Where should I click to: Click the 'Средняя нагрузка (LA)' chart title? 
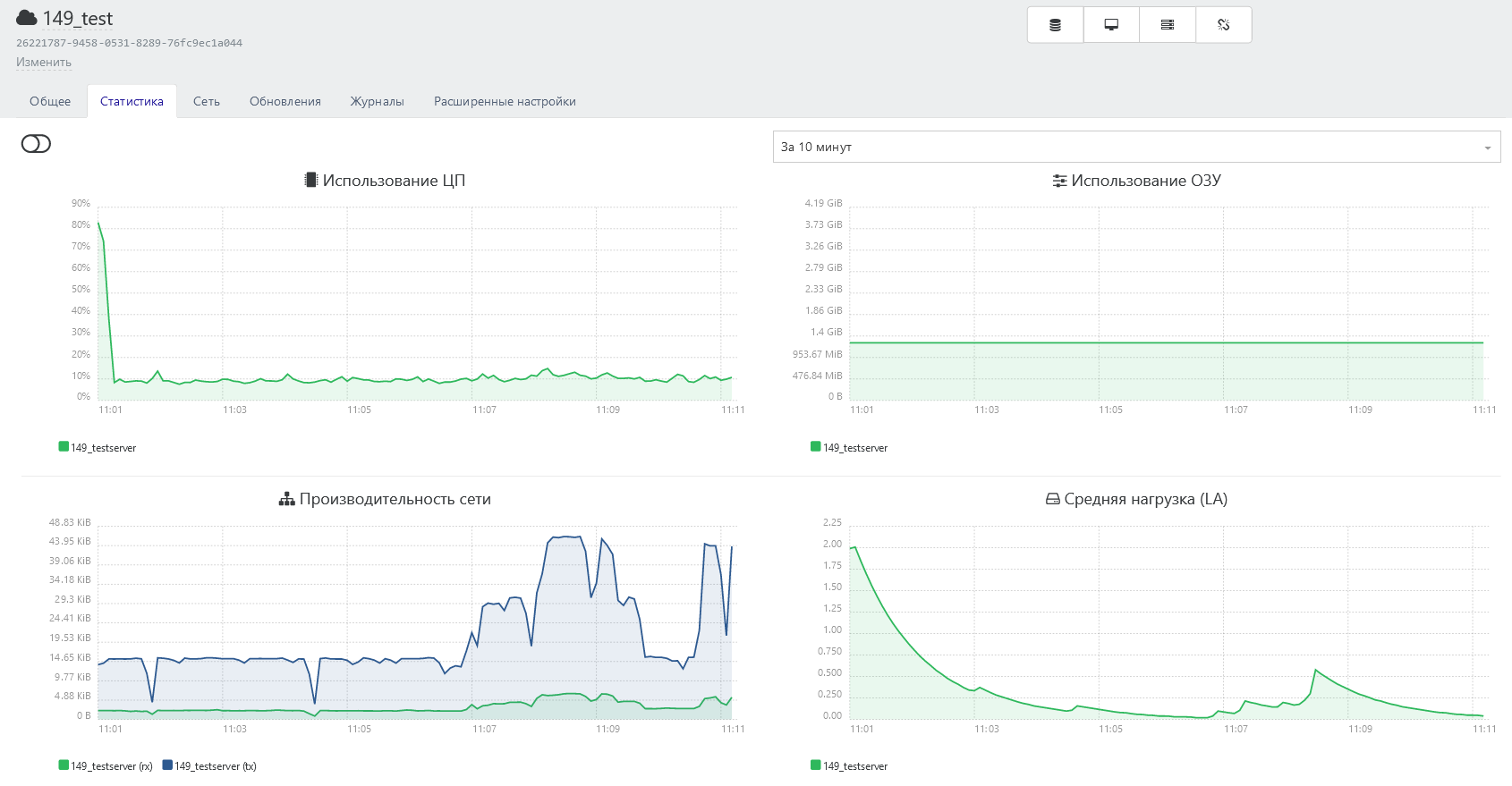click(x=1146, y=499)
